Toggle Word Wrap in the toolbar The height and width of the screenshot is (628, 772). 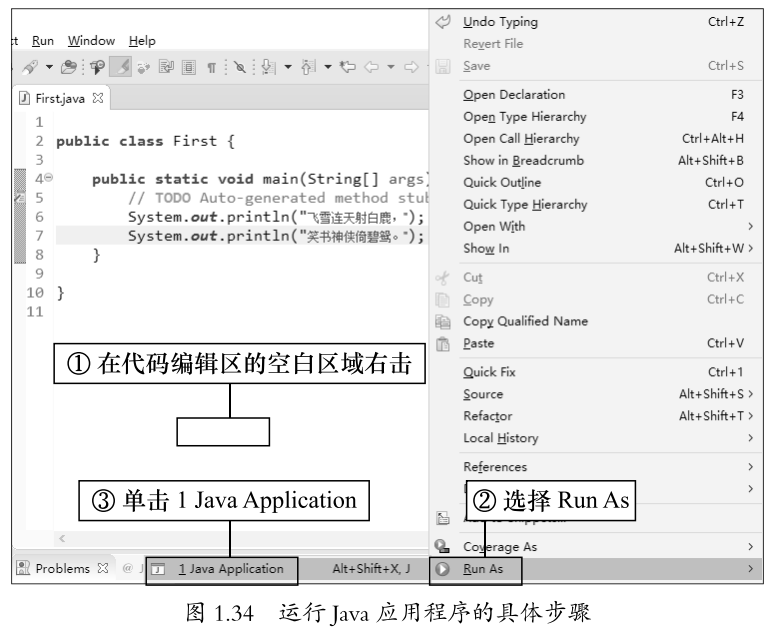tap(166, 66)
